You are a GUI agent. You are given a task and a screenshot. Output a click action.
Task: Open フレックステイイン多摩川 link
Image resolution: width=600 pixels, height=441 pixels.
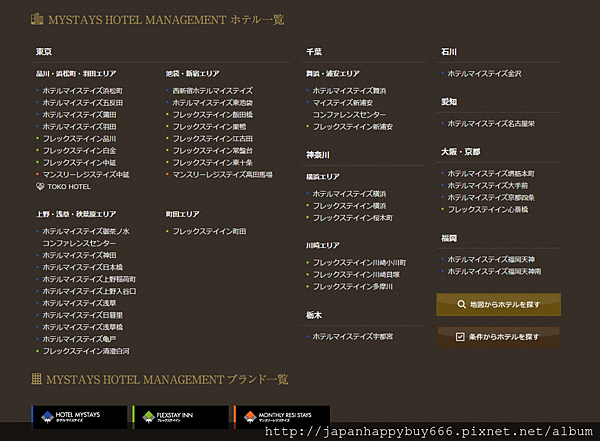tap(353, 286)
